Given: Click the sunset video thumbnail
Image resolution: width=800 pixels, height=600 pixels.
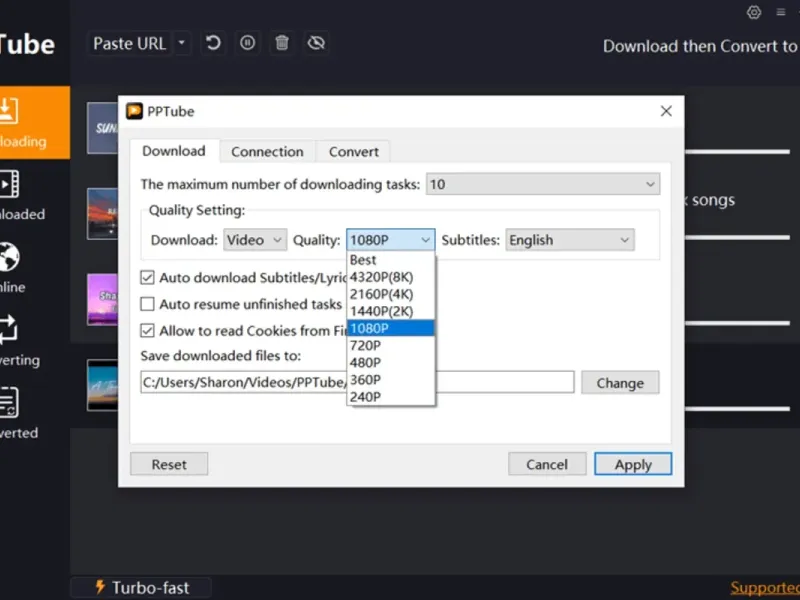Looking at the screenshot, I should (x=103, y=214).
